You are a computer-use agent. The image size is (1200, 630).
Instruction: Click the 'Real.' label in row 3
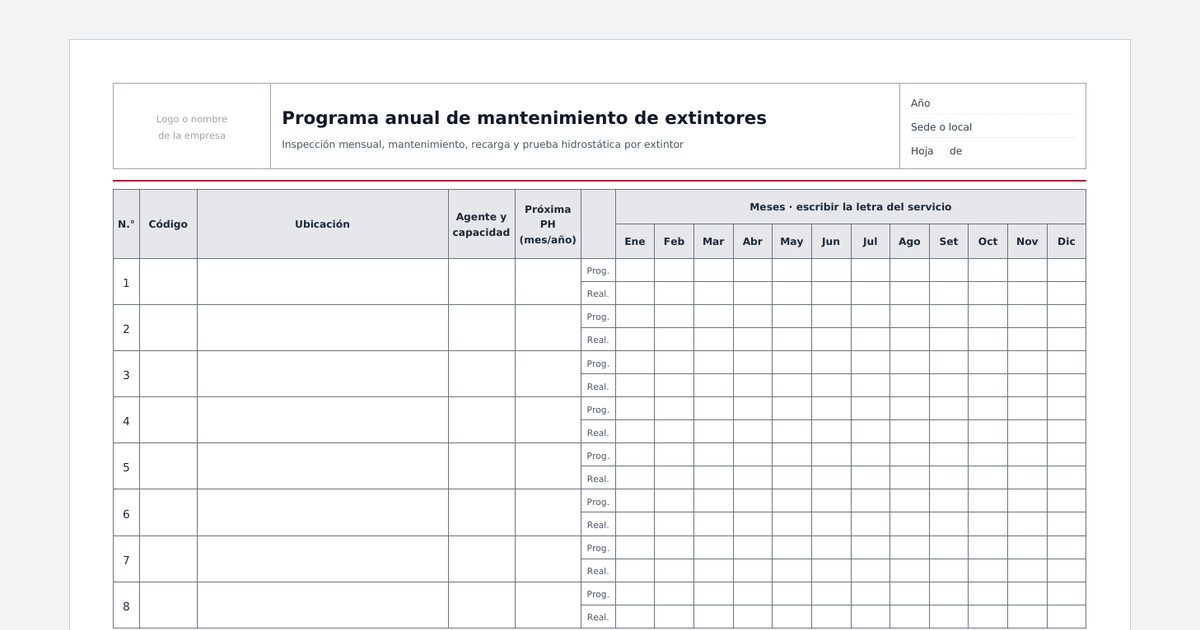click(598, 386)
